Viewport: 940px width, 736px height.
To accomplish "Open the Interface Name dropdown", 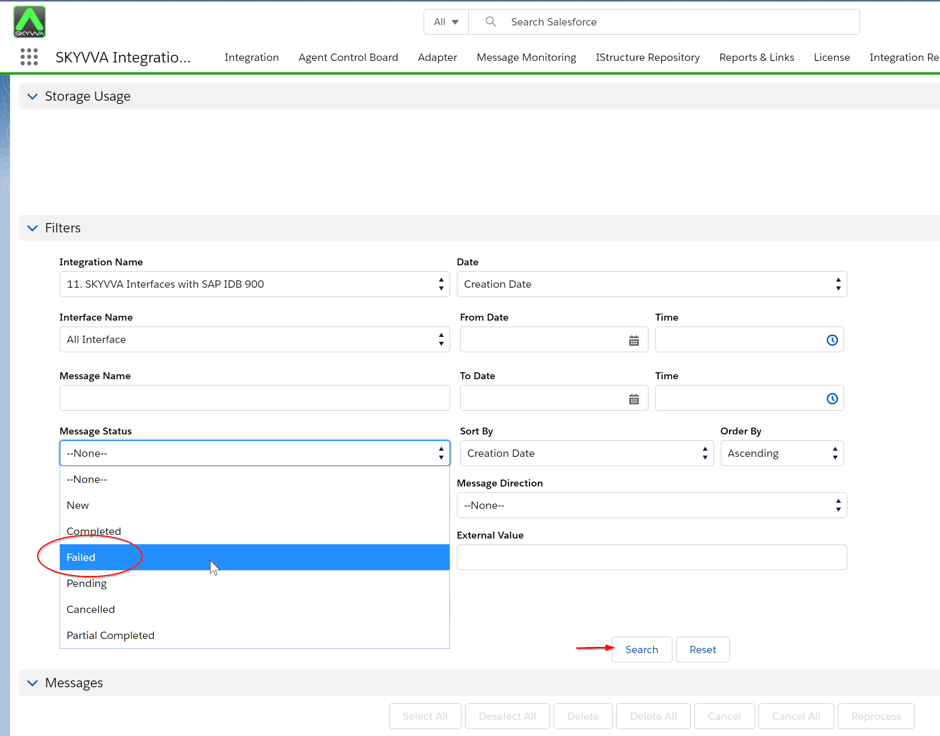I will pyautogui.click(x=254, y=340).
